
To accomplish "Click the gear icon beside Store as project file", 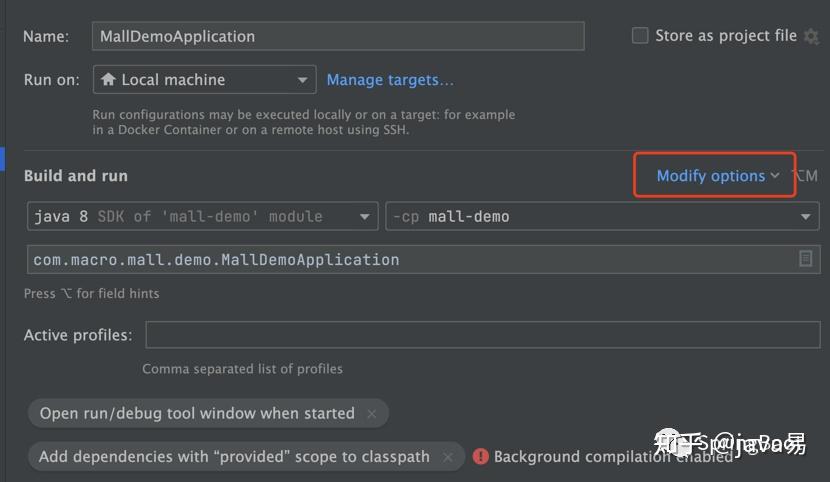I will pyautogui.click(x=811, y=37).
